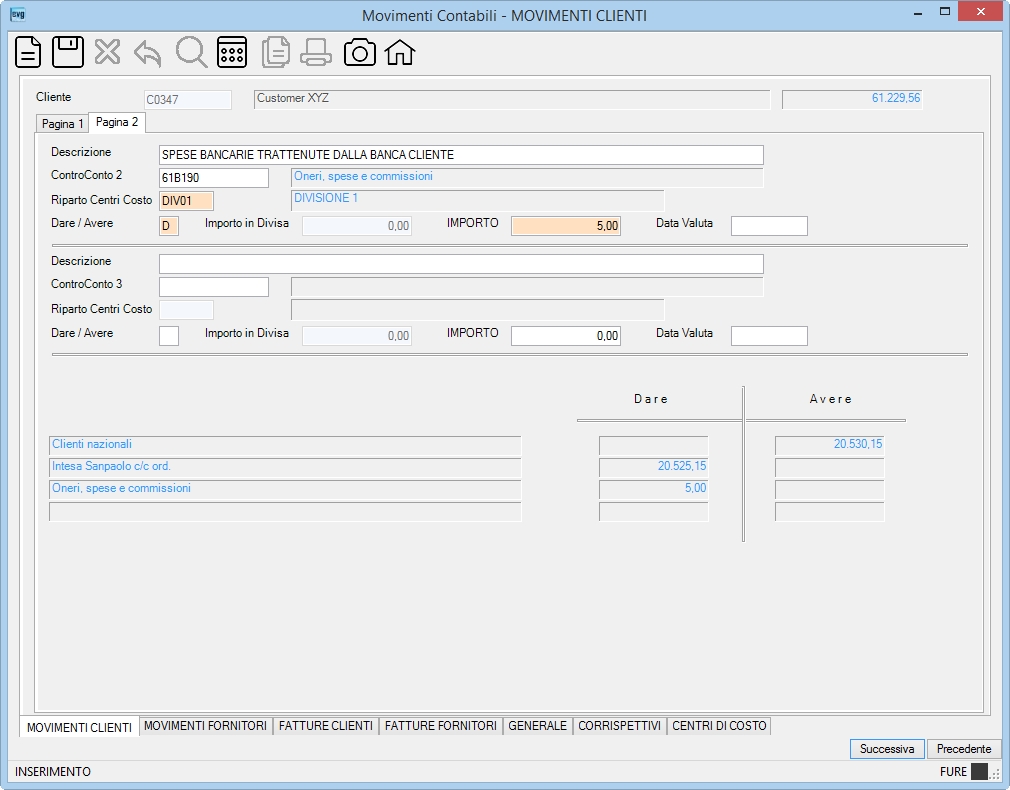This screenshot has height=790, width=1010.
Task: Click the undo arrow icon
Action: coord(148,53)
